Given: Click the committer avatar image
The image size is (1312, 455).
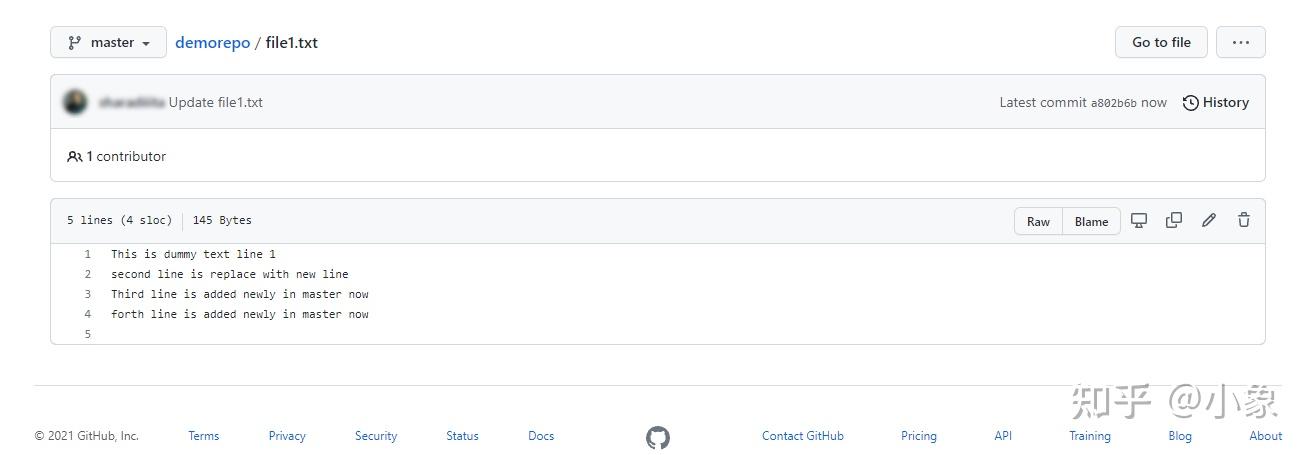Looking at the screenshot, I should tap(75, 102).
